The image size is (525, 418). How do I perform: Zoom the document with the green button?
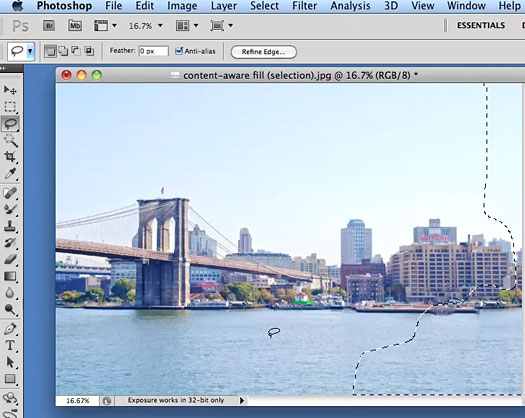(x=97, y=75)
